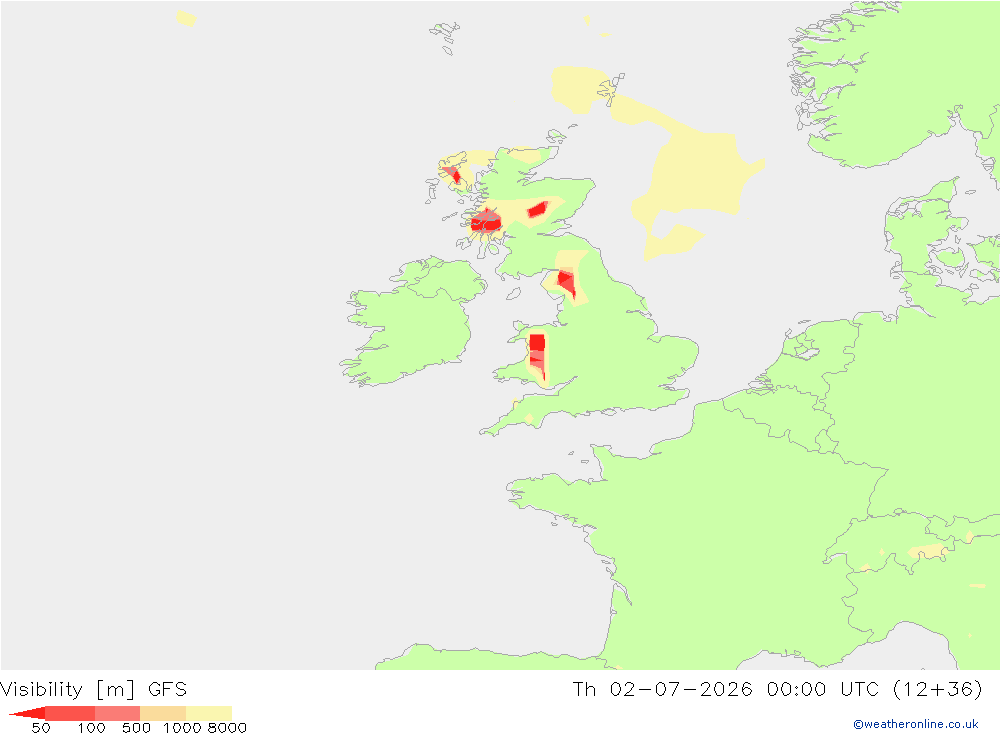Image resolution: width=1000 pixels, height=733 pixels.
Task: Click the 500–1000 m peach legend swatch
Action: pyautogui.click(x=163, y=713)
